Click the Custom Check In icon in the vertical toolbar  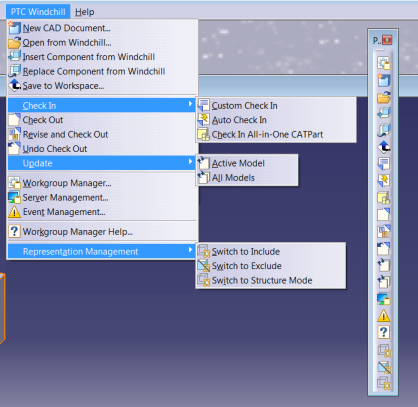pyautogui.click(x=384, y=164)
